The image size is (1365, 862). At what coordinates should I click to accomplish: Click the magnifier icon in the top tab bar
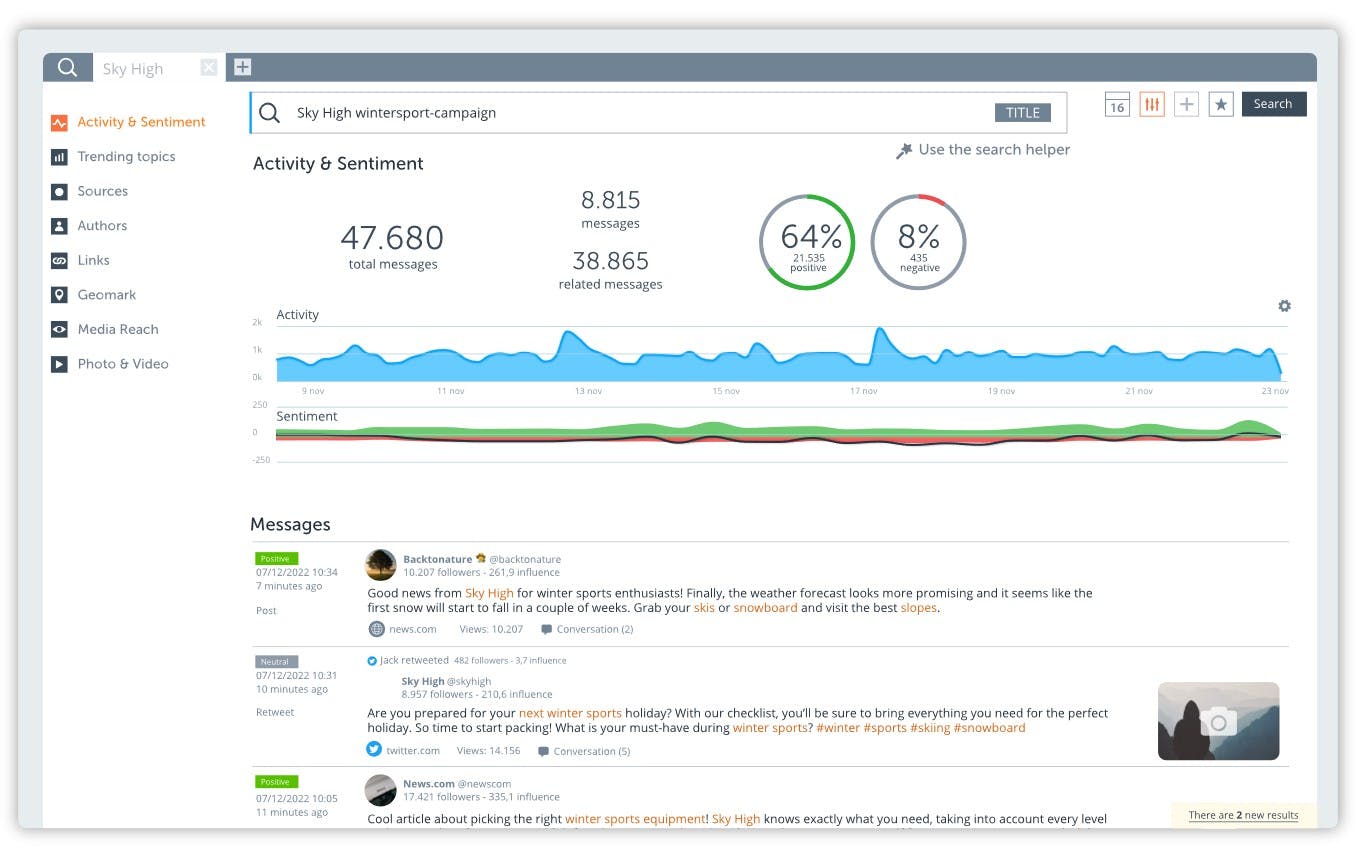[x=67, y=68]
